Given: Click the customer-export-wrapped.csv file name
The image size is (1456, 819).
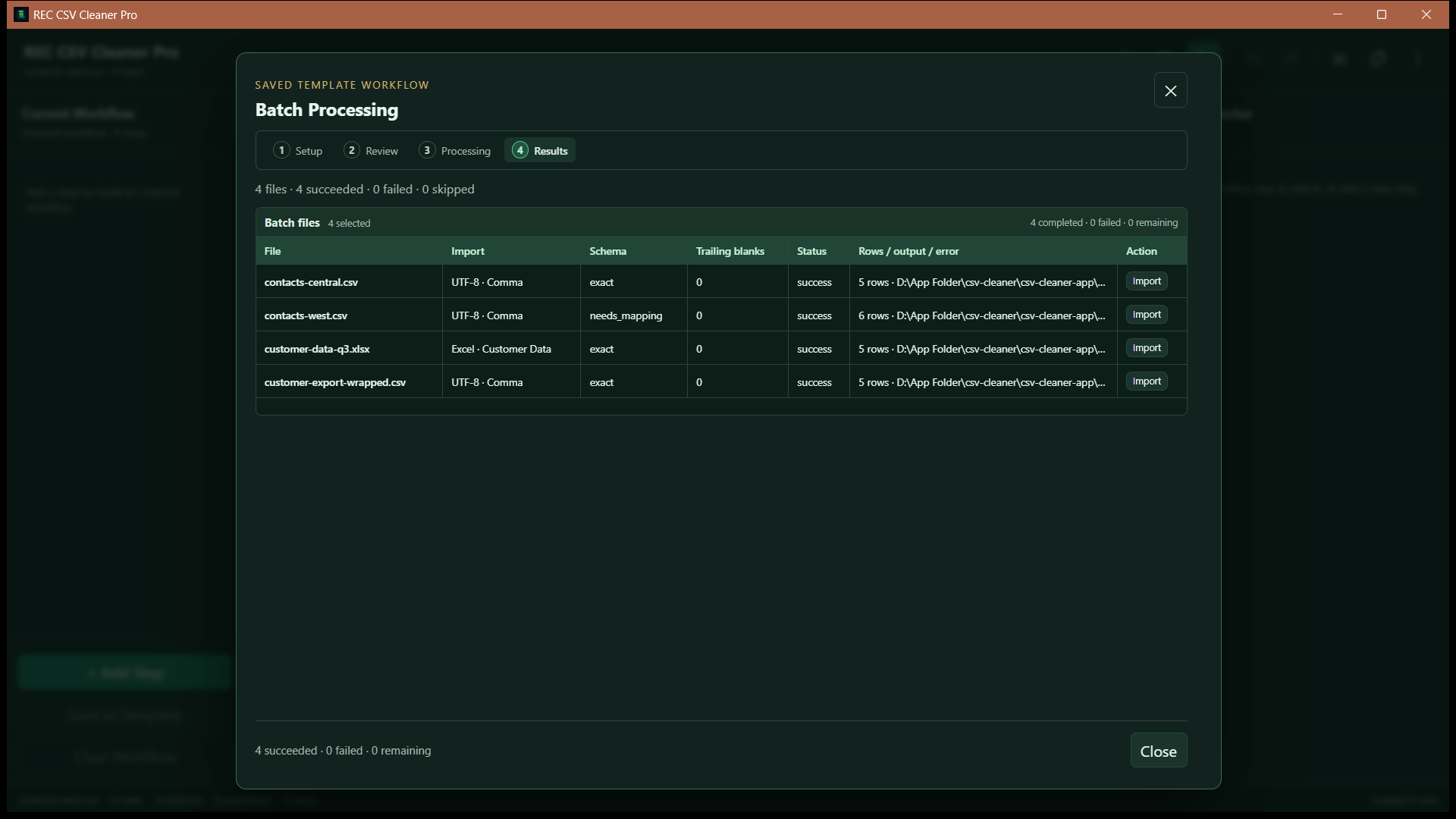Looking at the screenshot, I should coord(335,382).
